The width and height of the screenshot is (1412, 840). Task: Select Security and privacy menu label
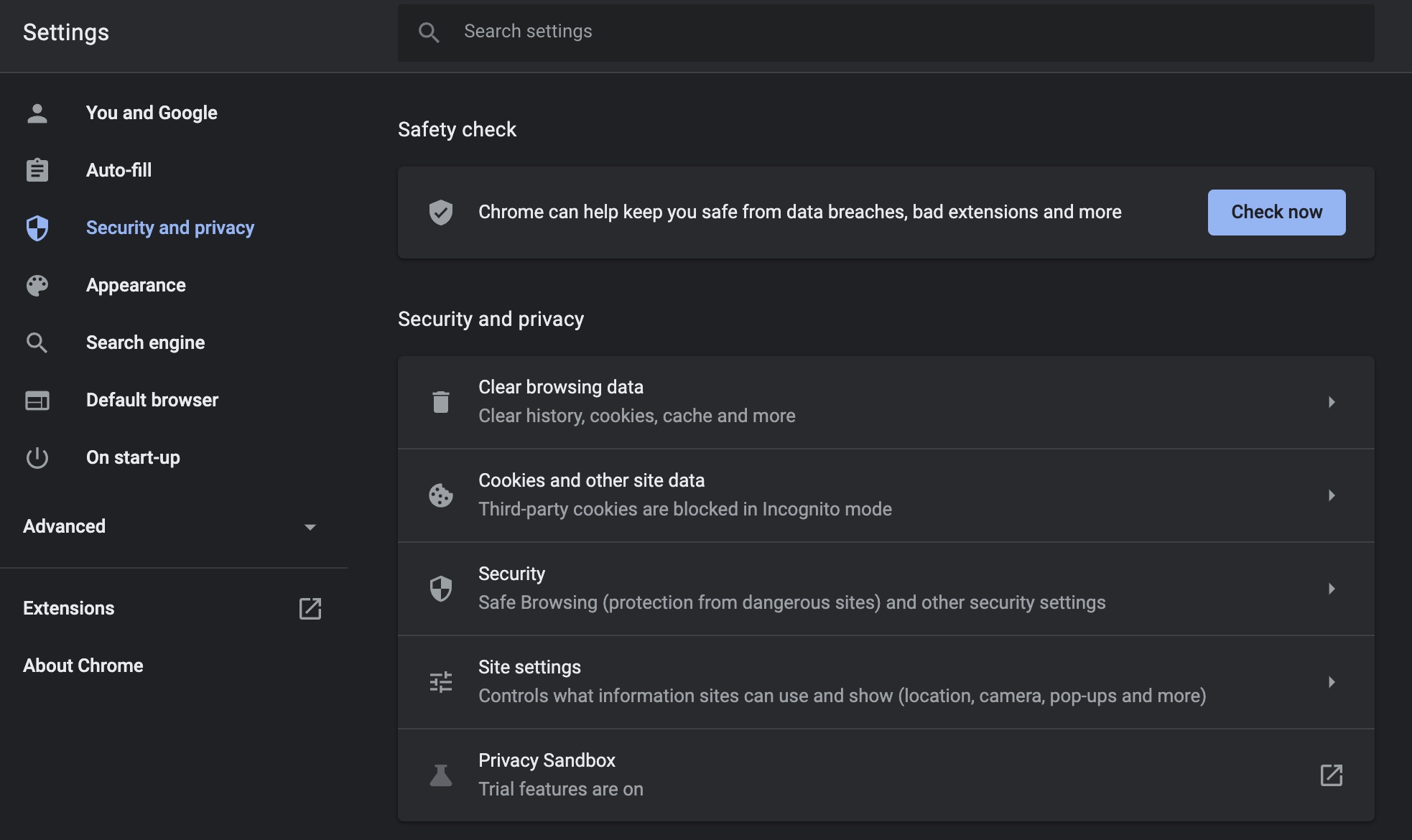(170, 228)
